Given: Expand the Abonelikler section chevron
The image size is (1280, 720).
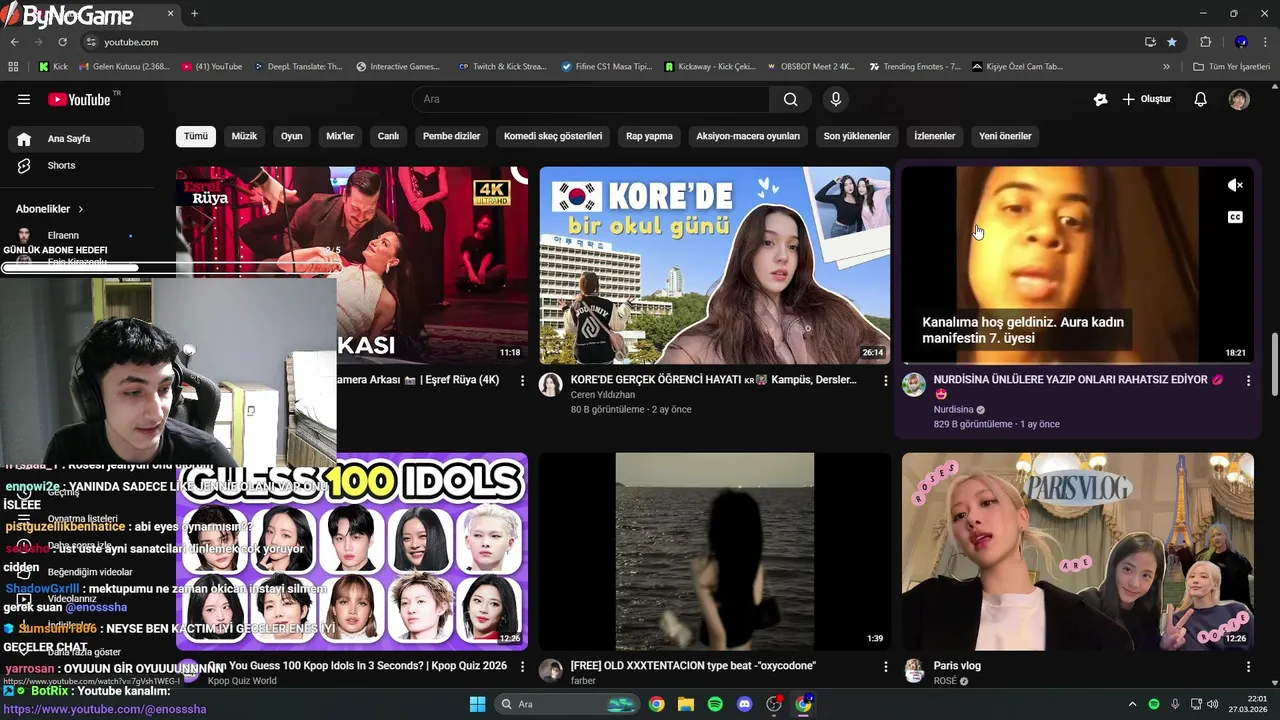Looking at the screenshot, I should click(x=80, y=209).
